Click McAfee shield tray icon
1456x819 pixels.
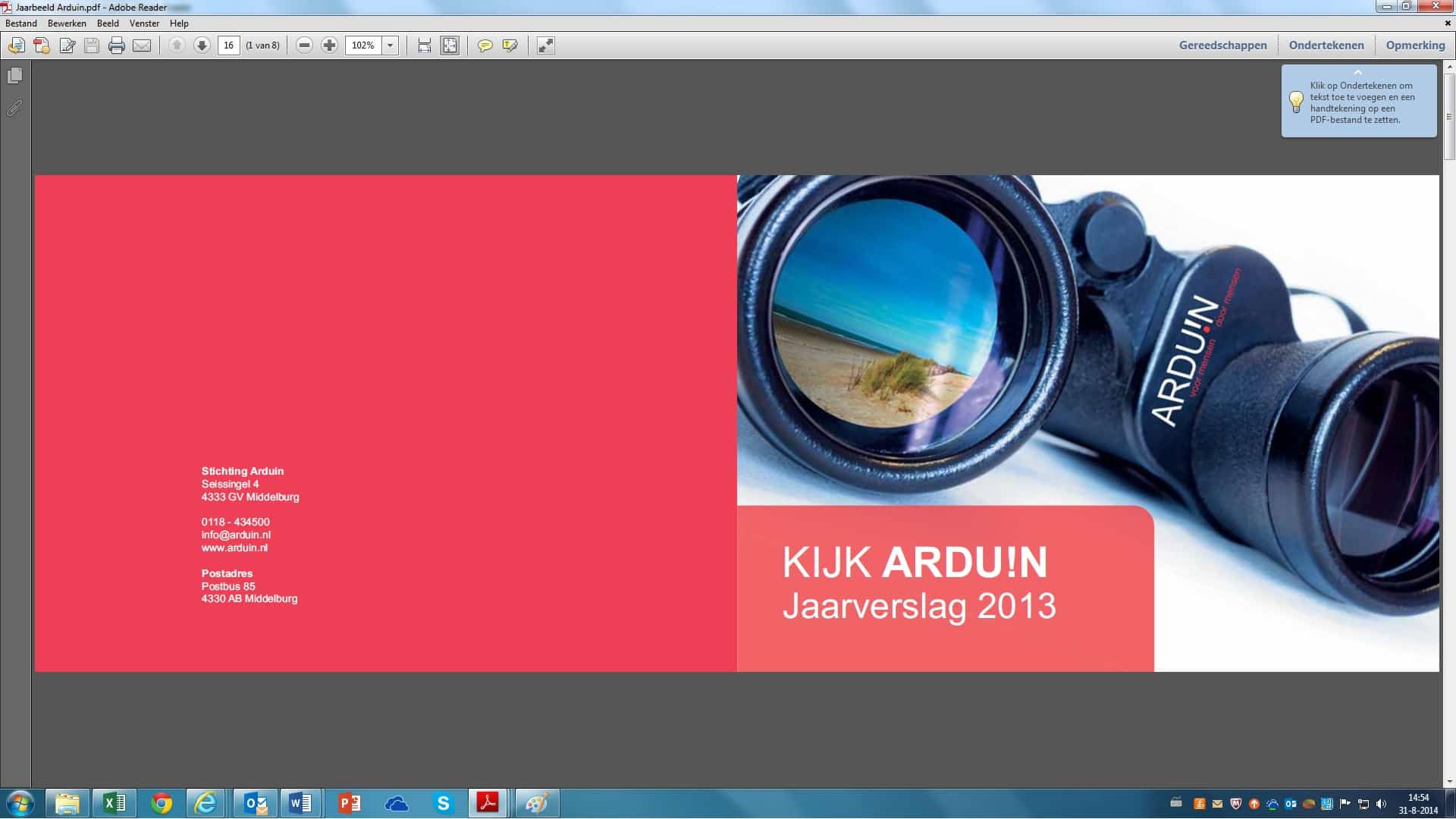1235,804
